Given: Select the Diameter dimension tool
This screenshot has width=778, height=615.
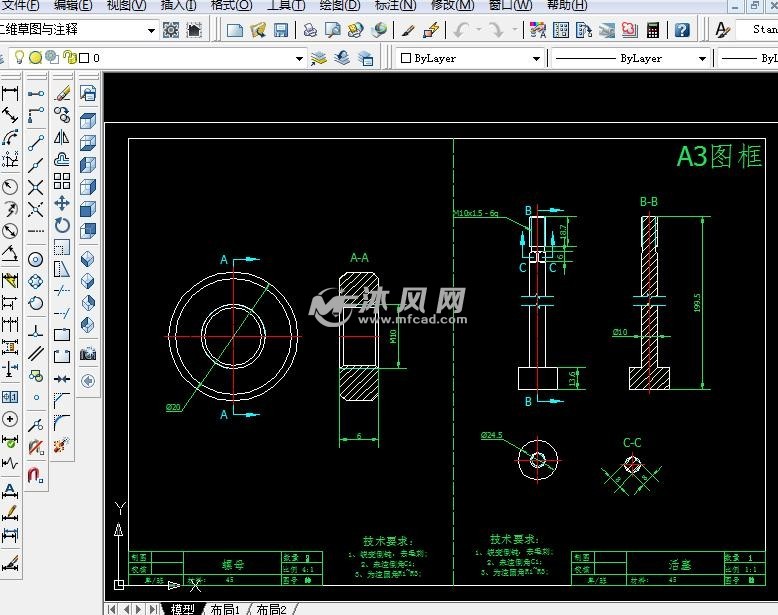Looking at the screenshot, I should pyautogui.click(x=10, y=231).
